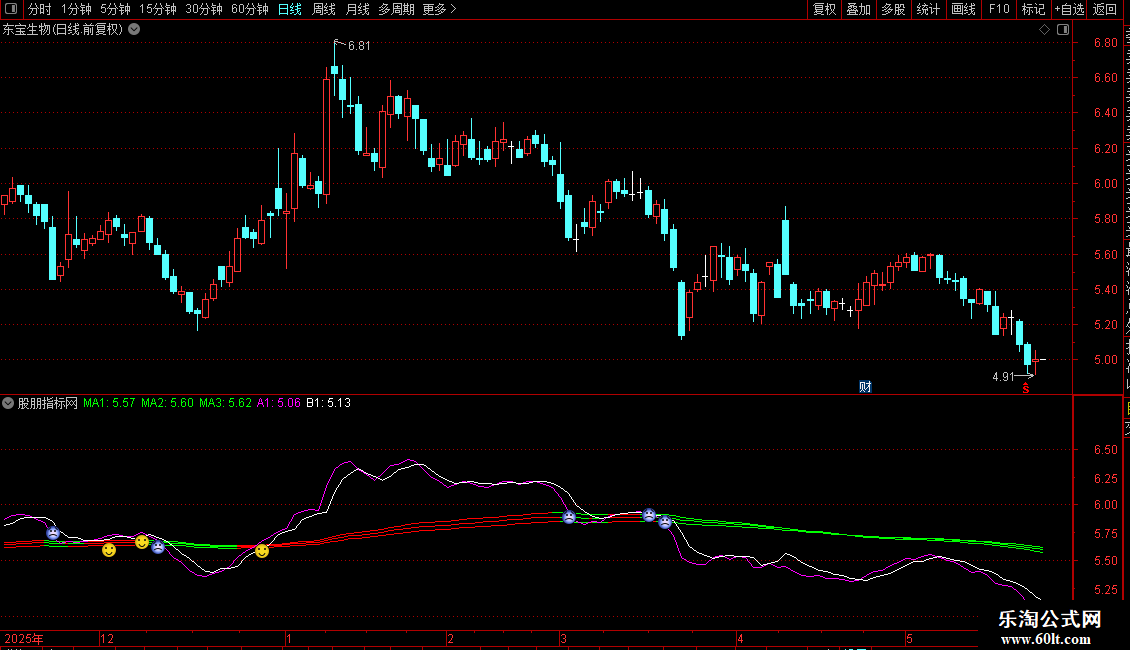Image resolution: width=1130 pixels, height=650 pixels.
Task: Click month 5 marker on time axis
Action: click(x=909, y=638)
